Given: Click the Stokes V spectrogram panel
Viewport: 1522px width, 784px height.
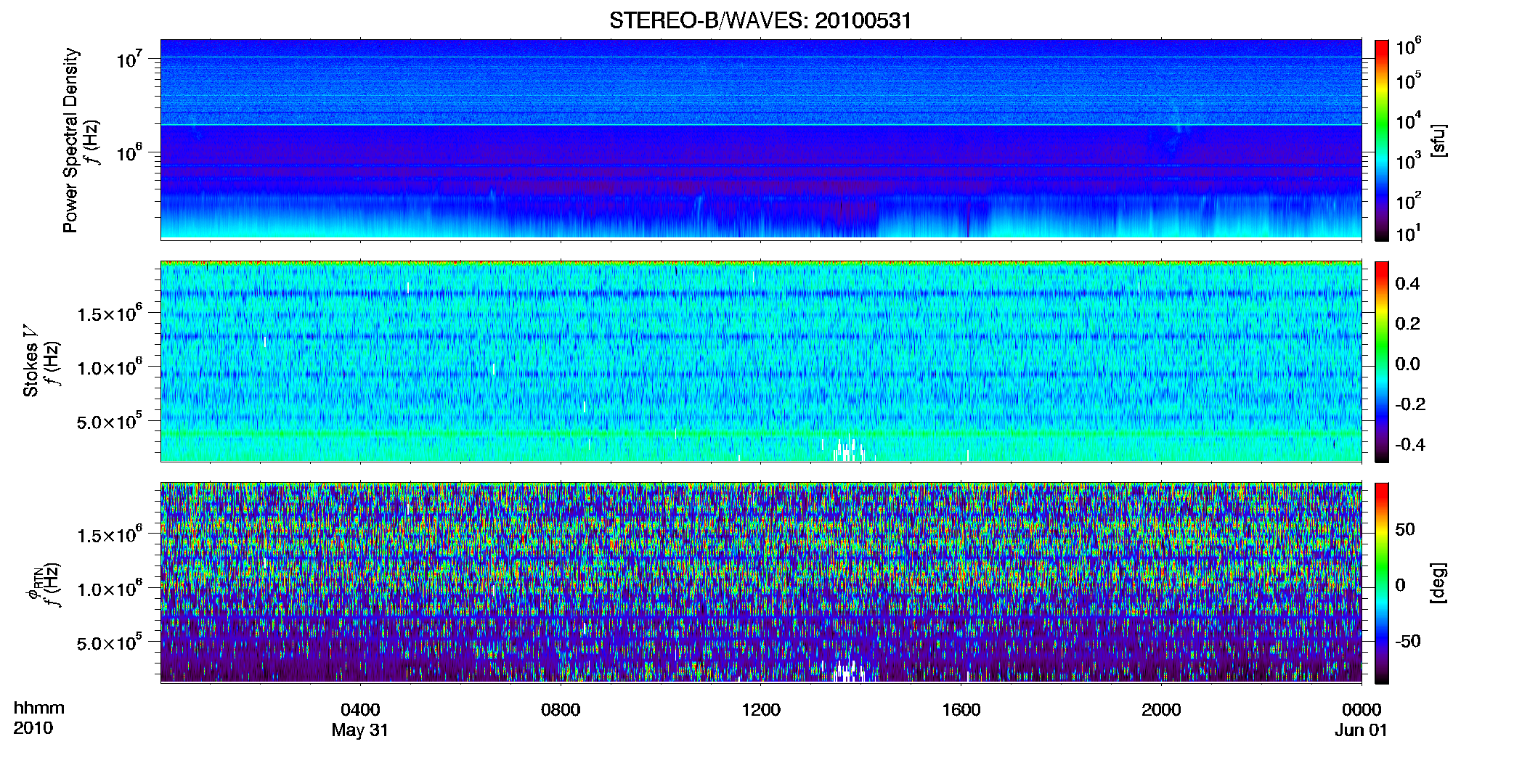Looking at the screenshot, I should pos(761,361).
